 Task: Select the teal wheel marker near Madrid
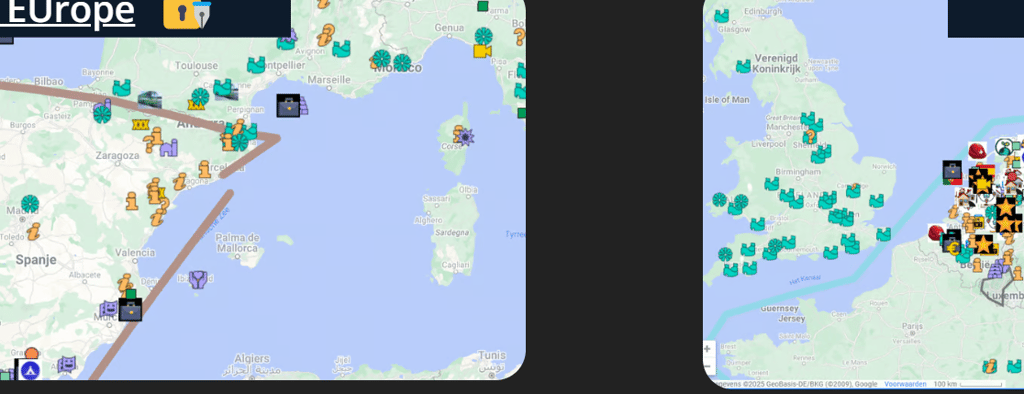[x=29, y=204]
